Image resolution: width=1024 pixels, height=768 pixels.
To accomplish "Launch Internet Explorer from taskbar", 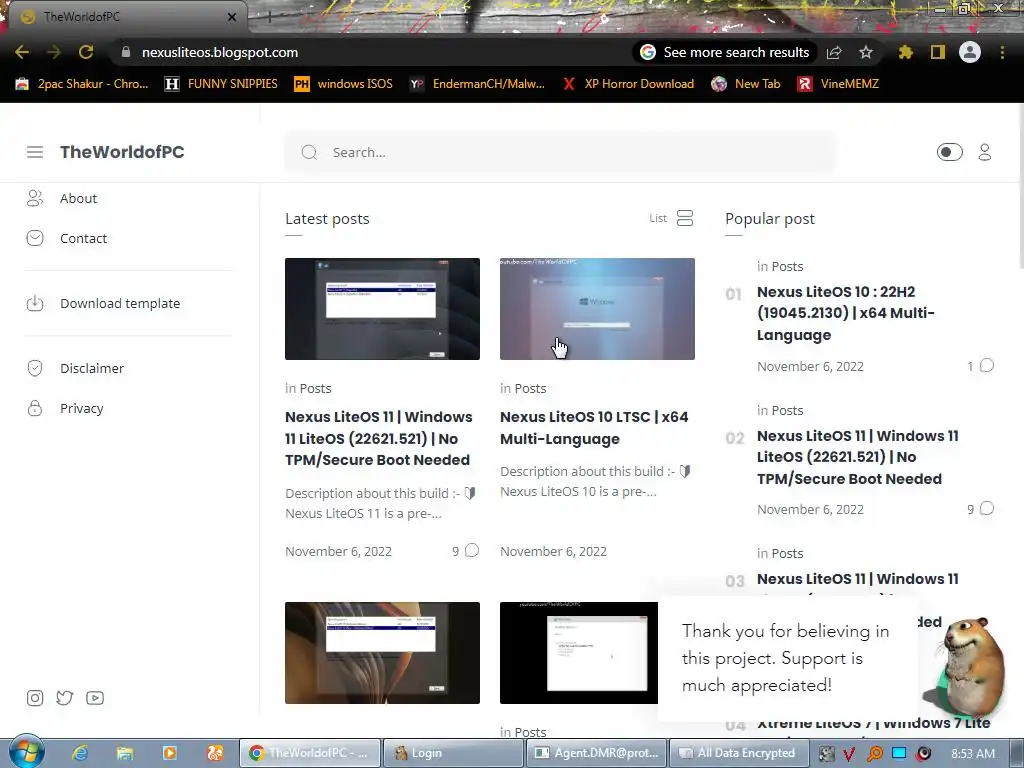I will (x=80, y=753).
